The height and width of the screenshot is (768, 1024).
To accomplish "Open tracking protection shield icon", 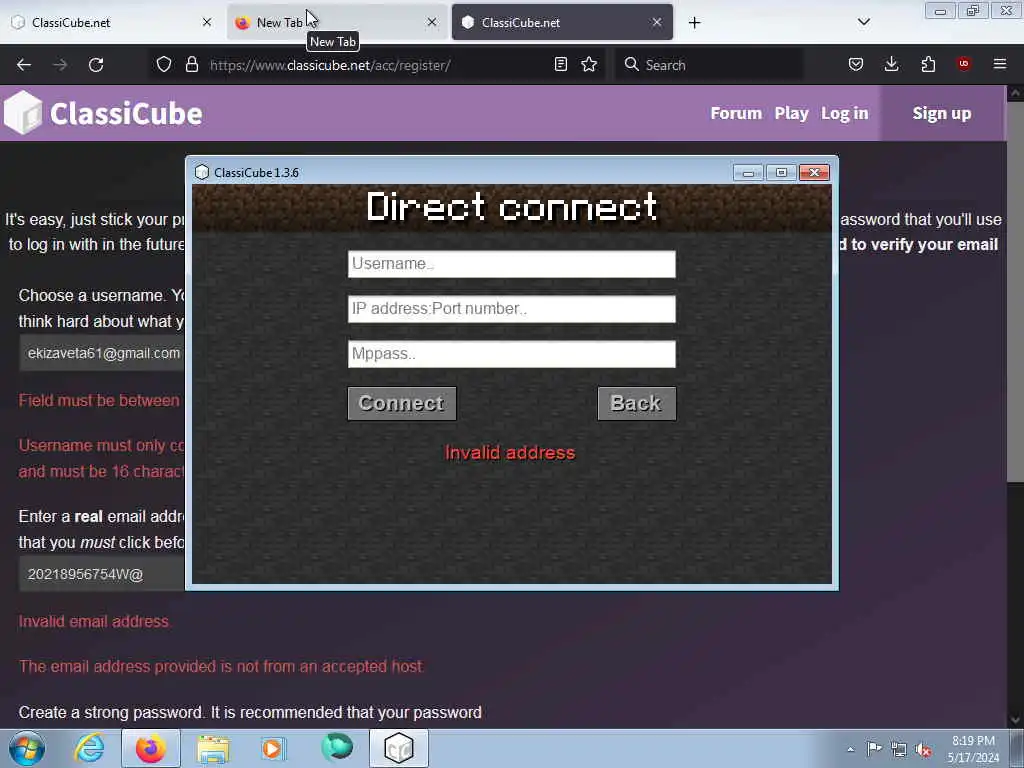I will click(x=164, y=64).
